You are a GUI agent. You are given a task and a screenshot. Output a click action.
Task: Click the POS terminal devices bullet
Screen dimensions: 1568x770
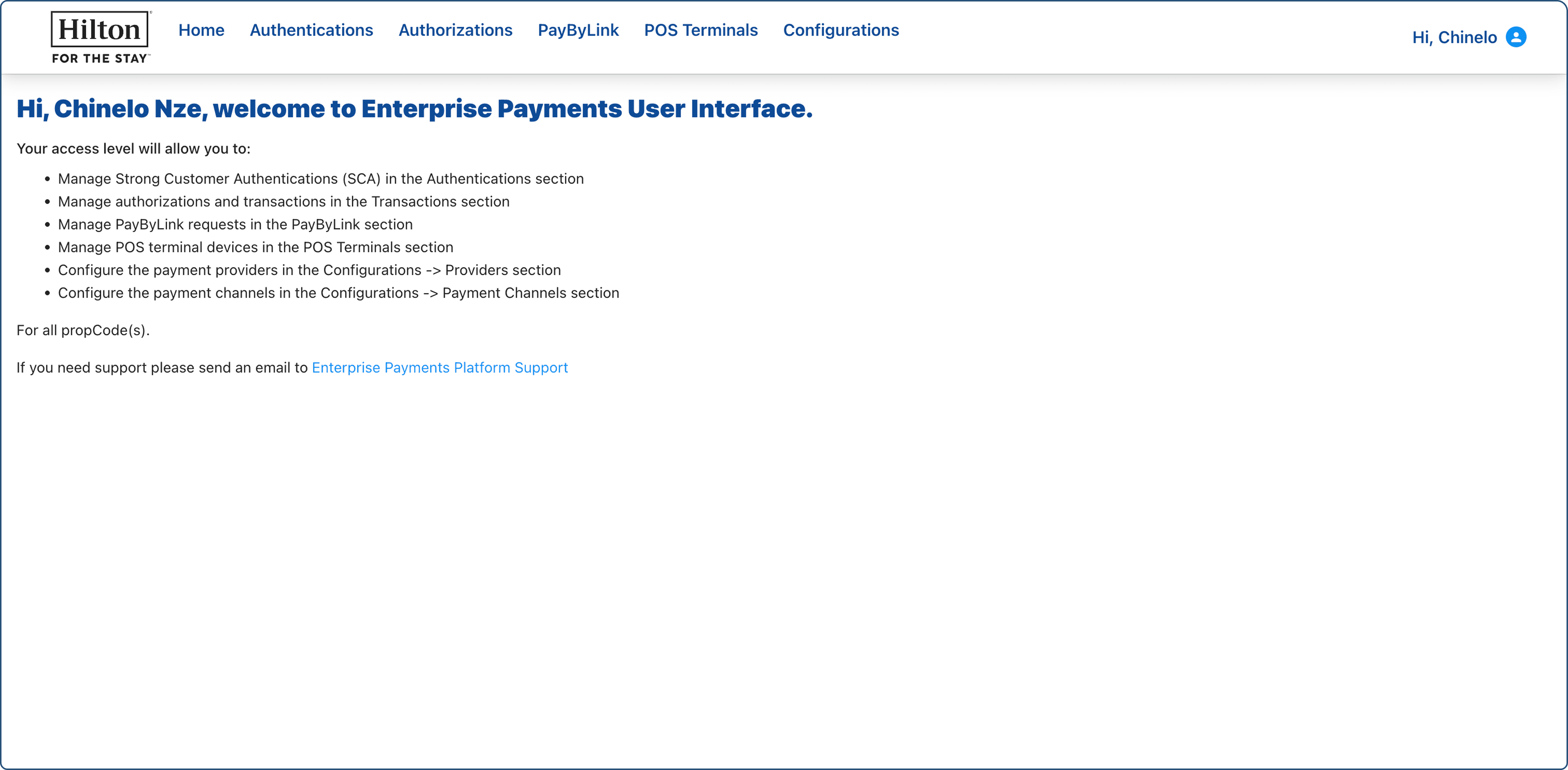pos(255,247)
